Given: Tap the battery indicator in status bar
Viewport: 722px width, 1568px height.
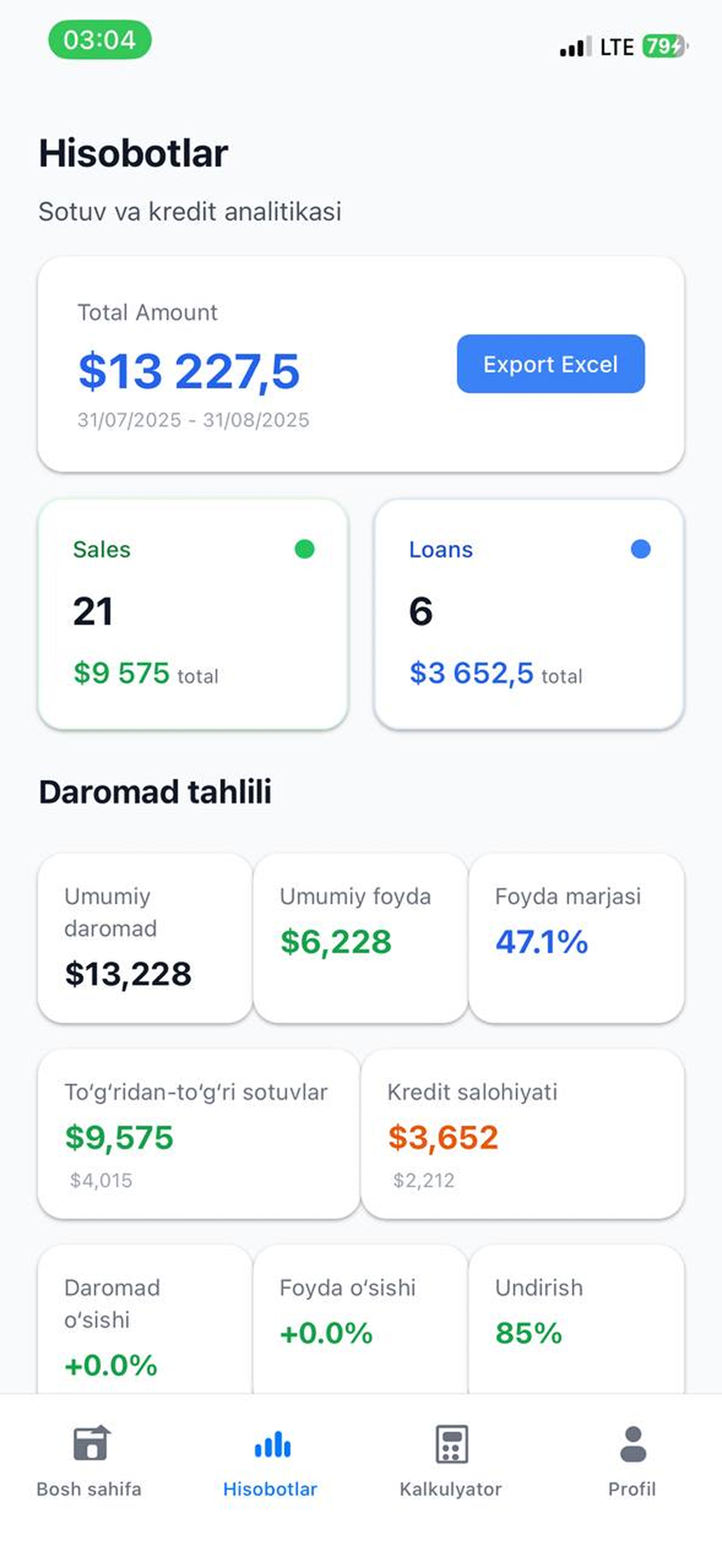Looking at the screenshot, I should tap(665, 46).
